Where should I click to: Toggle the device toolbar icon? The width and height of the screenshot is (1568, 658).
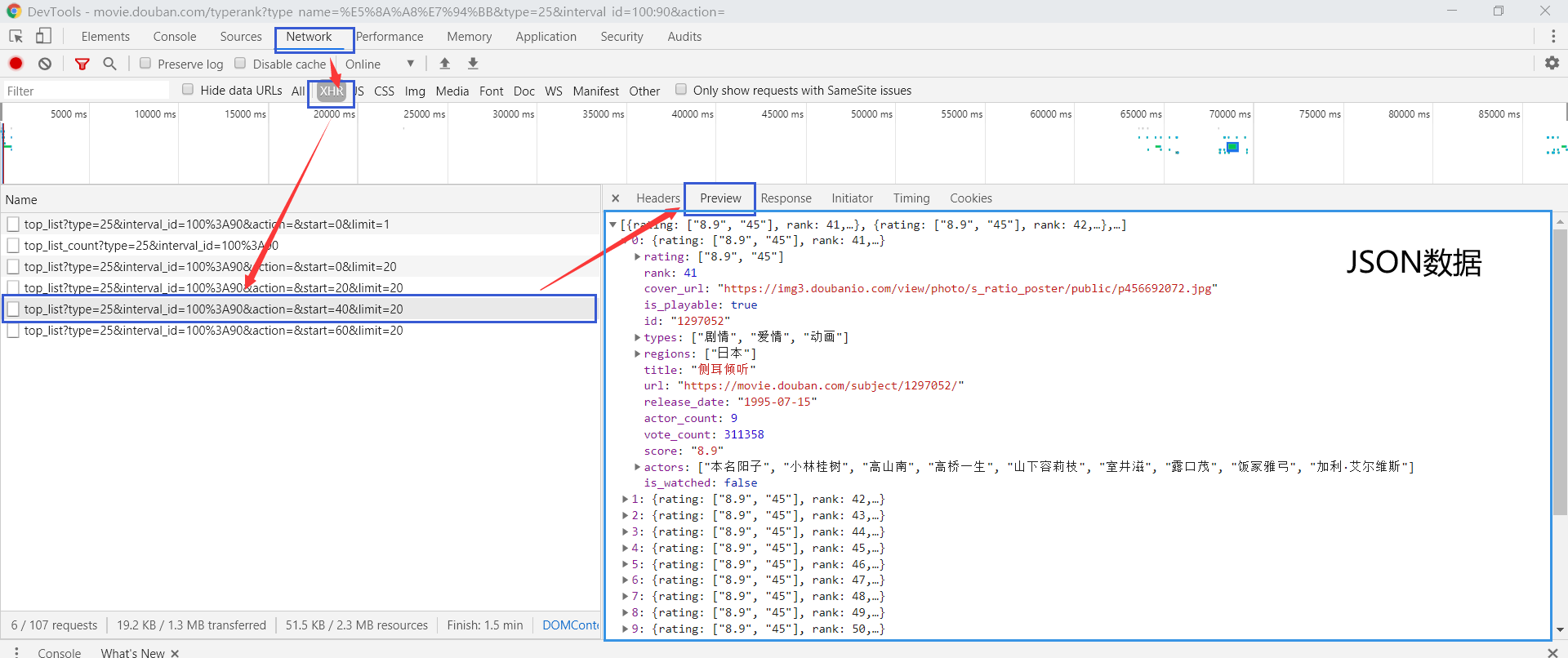43,36
